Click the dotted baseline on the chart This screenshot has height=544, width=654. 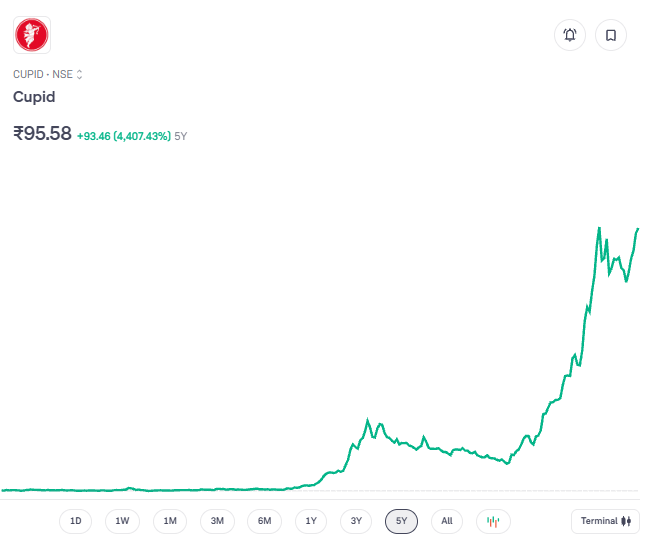tap(400, 491)
